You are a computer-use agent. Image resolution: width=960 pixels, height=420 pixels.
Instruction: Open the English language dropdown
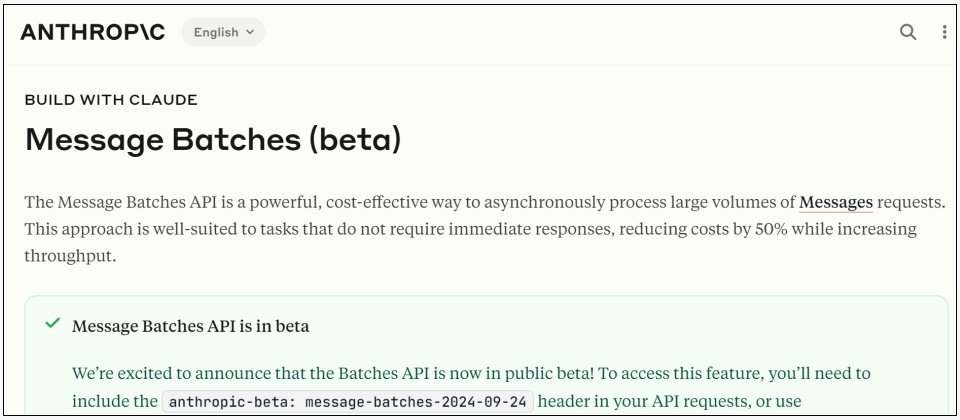(x=223, y=32)
